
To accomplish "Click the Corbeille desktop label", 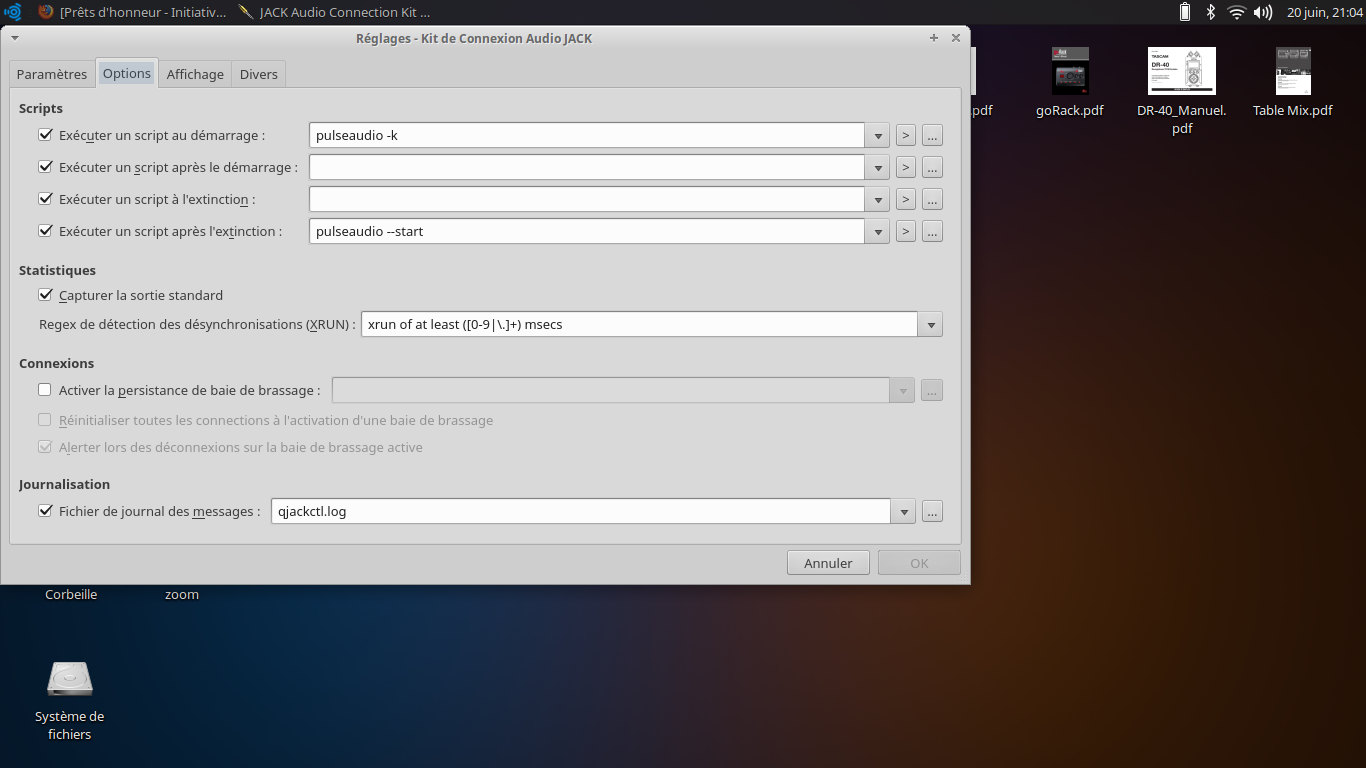I will (x=71, y=594).
